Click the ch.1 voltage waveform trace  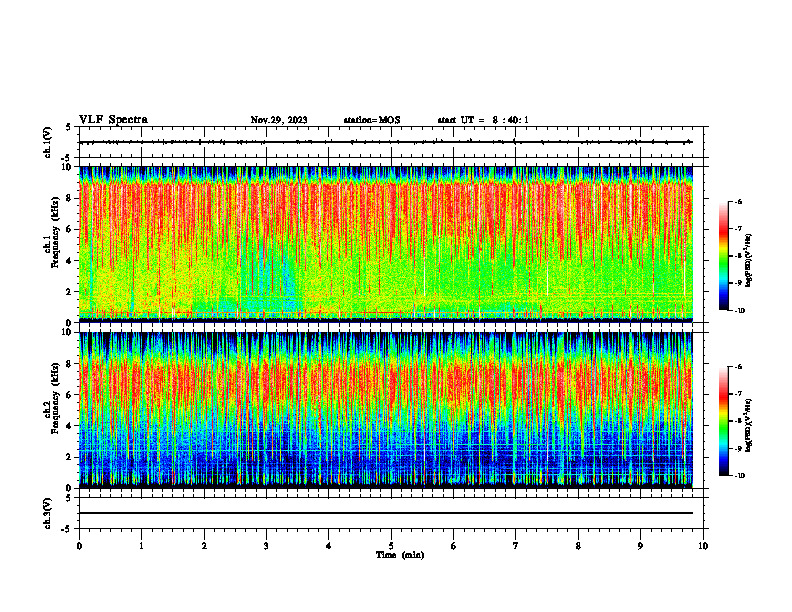[x=386, y=142]
